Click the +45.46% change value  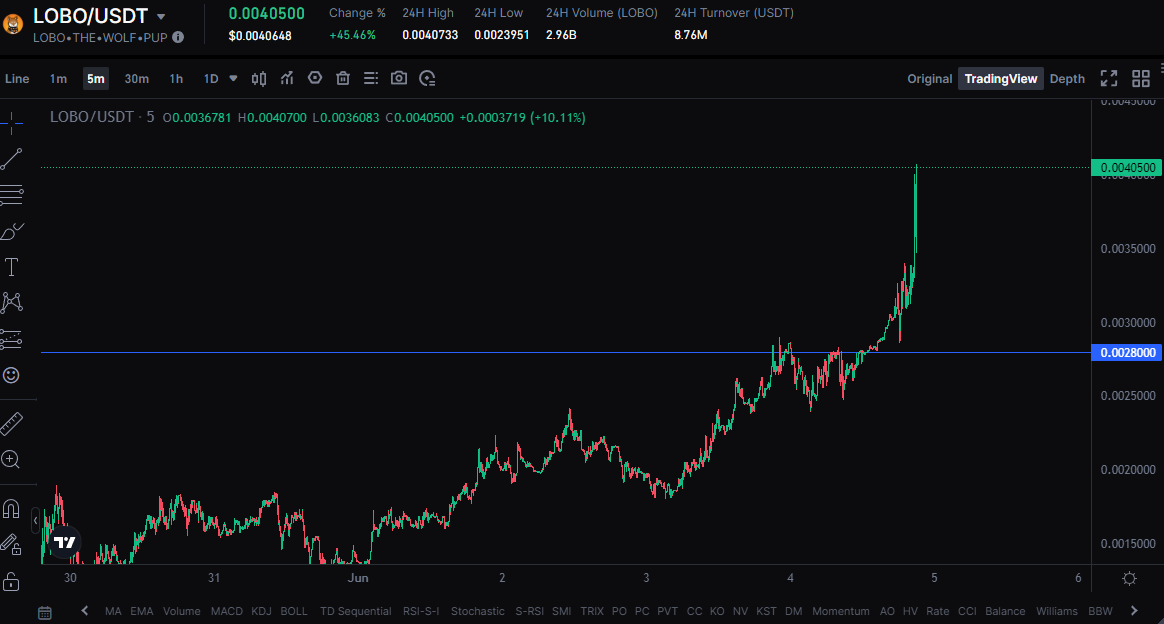[353, 35]
